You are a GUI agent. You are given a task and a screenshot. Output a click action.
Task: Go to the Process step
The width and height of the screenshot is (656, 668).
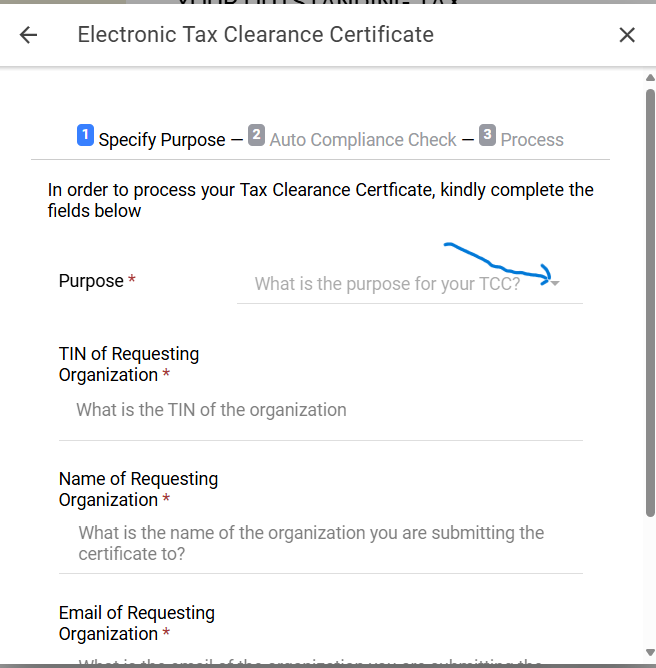point(532,140)
